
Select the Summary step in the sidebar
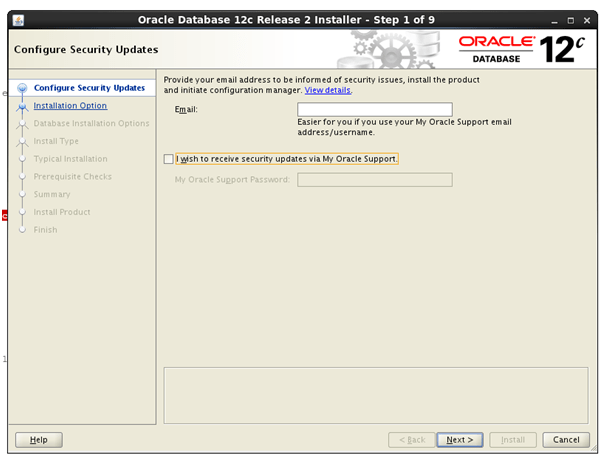[x=52, y=194]
